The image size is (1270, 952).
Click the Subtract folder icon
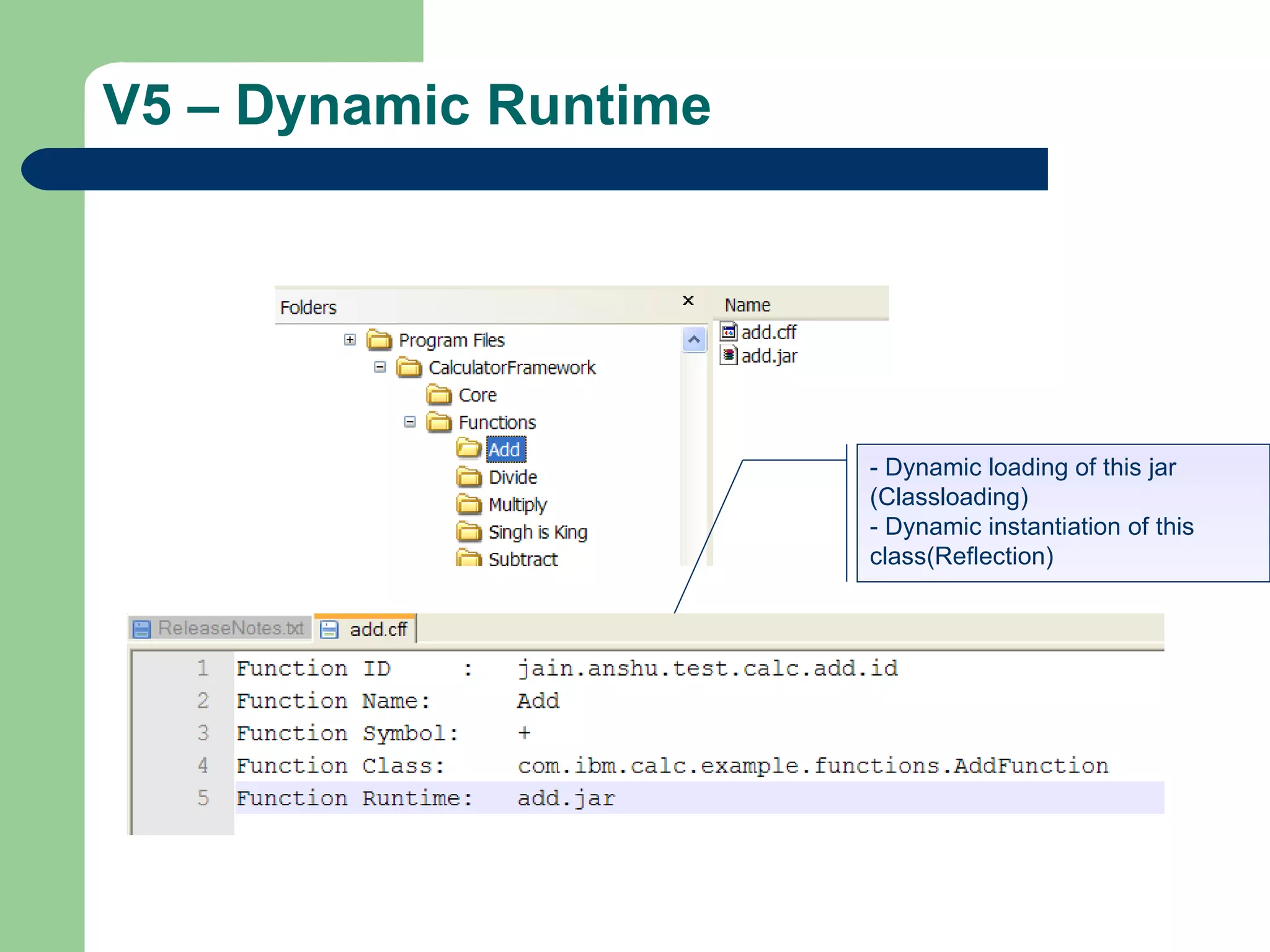click(x=469, y=558)
